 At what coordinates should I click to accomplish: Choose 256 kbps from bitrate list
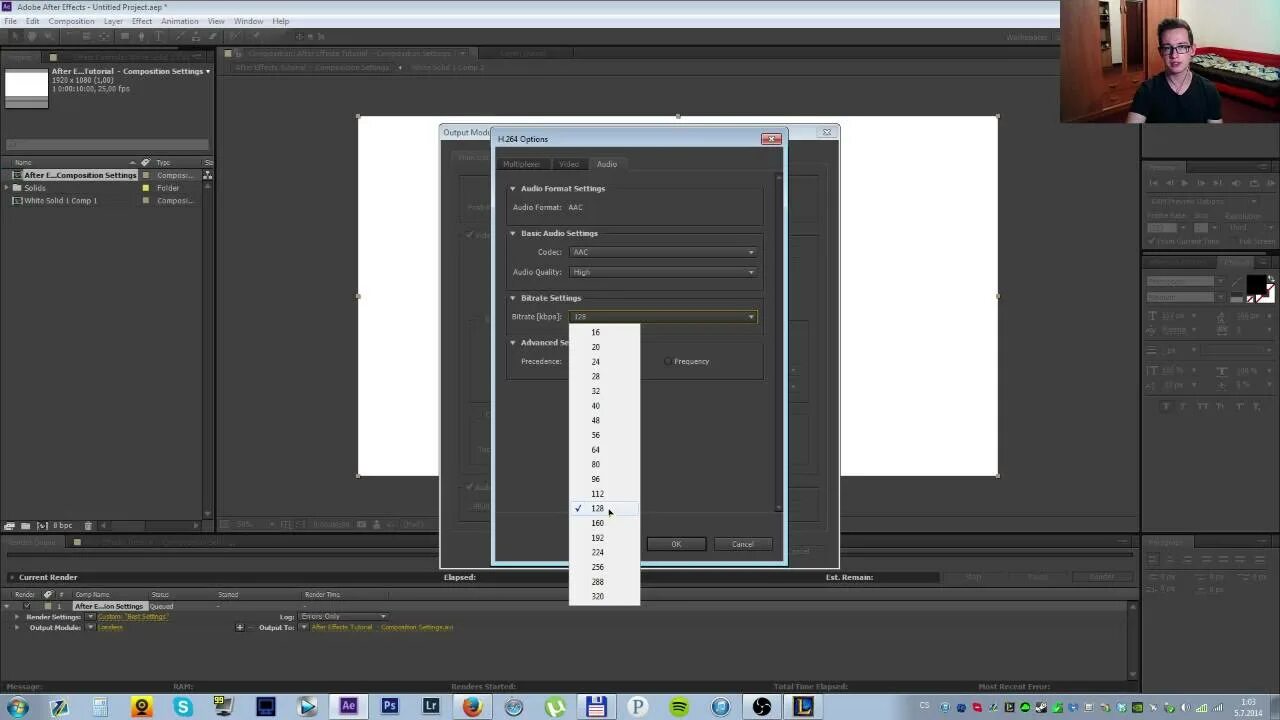604,567
